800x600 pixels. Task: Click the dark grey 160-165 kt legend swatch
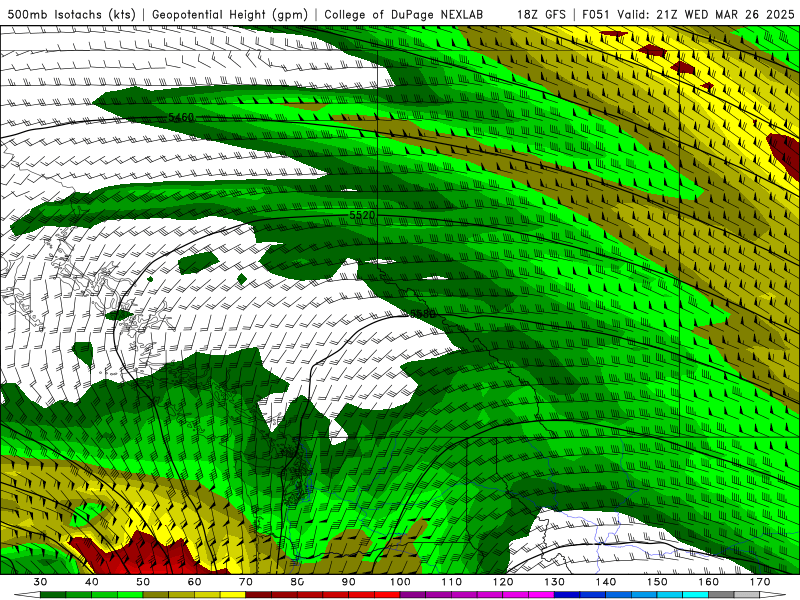[x=721, y=595]
